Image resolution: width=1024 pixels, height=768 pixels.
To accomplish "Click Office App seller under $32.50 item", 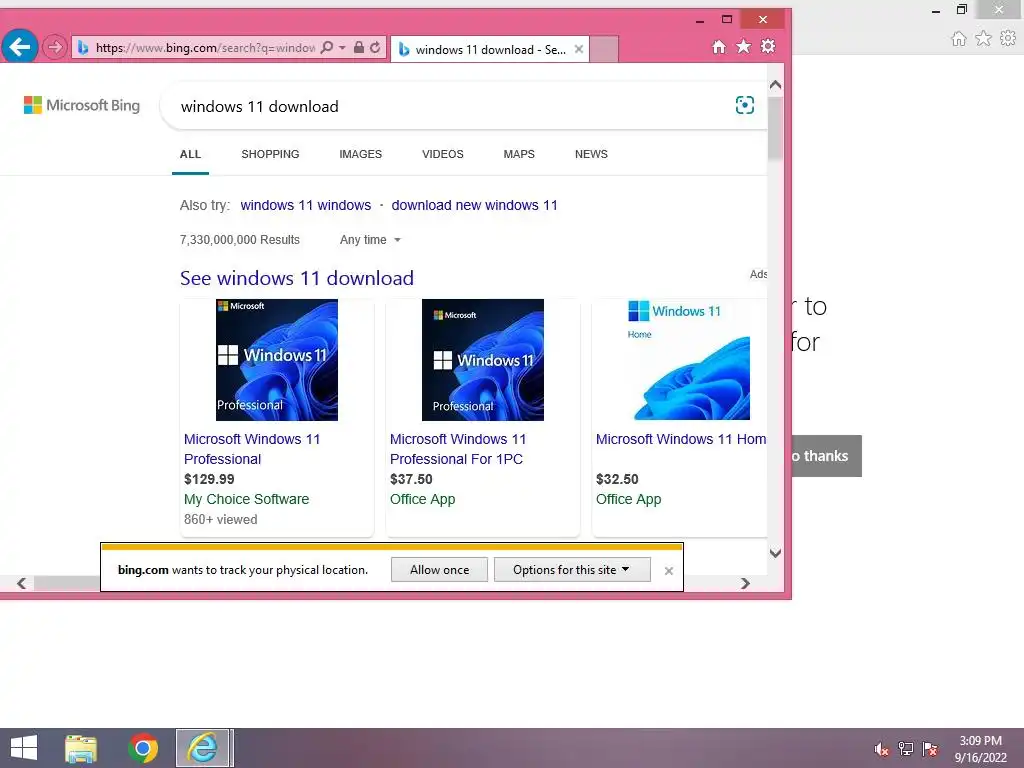I will (628, 499).
